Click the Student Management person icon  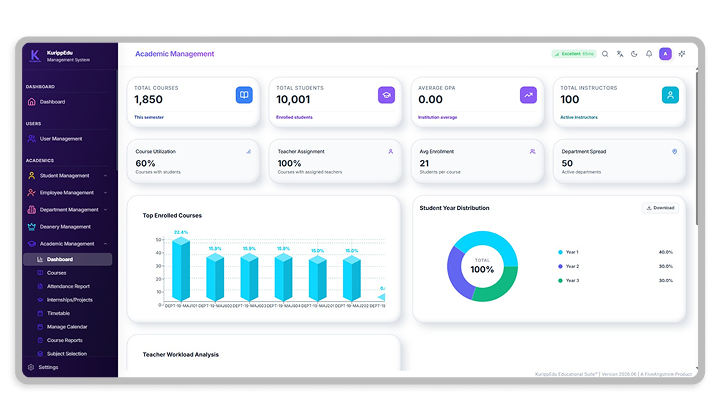pos(31,176)
